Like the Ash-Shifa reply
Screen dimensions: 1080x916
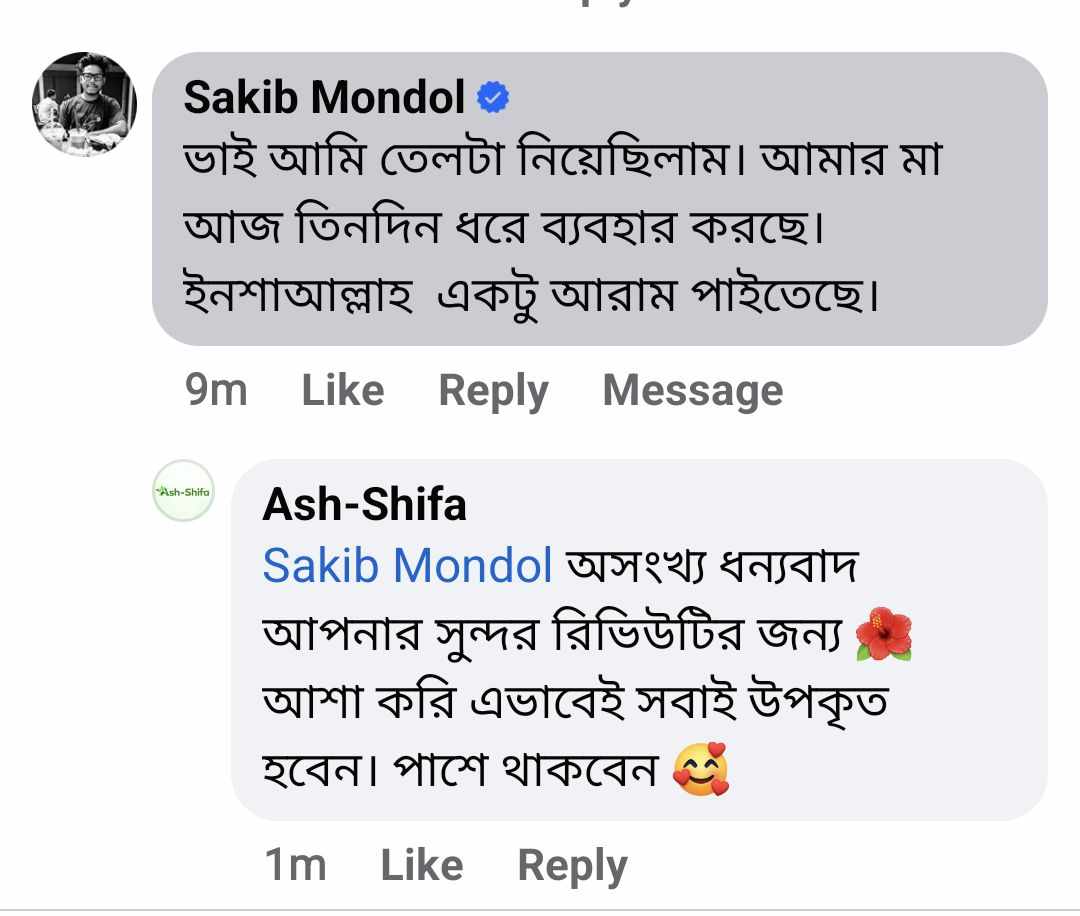[x=421, y=865]
